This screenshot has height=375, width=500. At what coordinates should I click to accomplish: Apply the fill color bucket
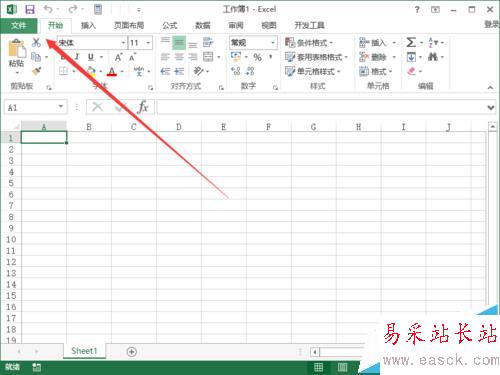(x=91, y=71)
